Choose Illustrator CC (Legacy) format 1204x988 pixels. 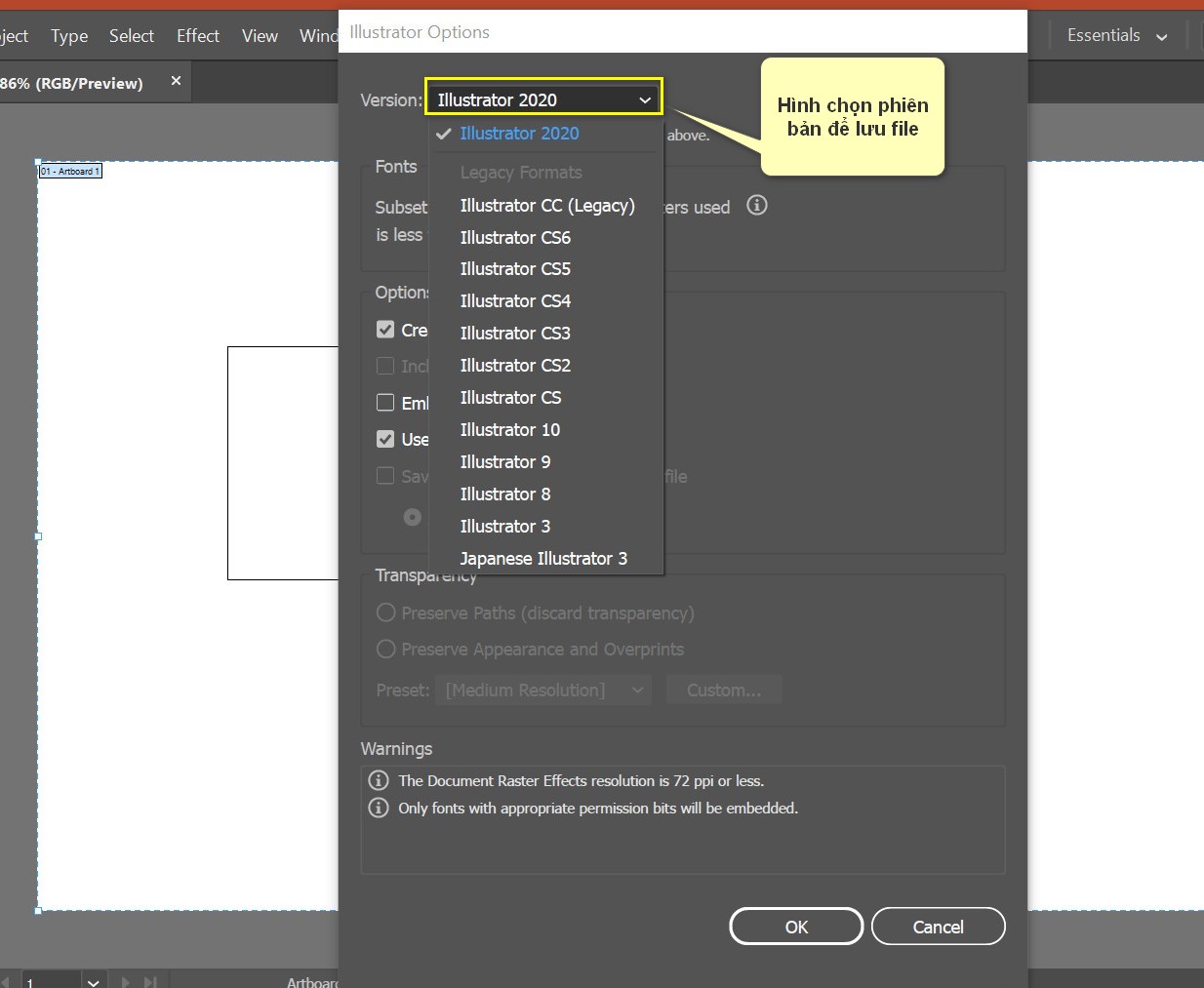[x=546, y=206]
